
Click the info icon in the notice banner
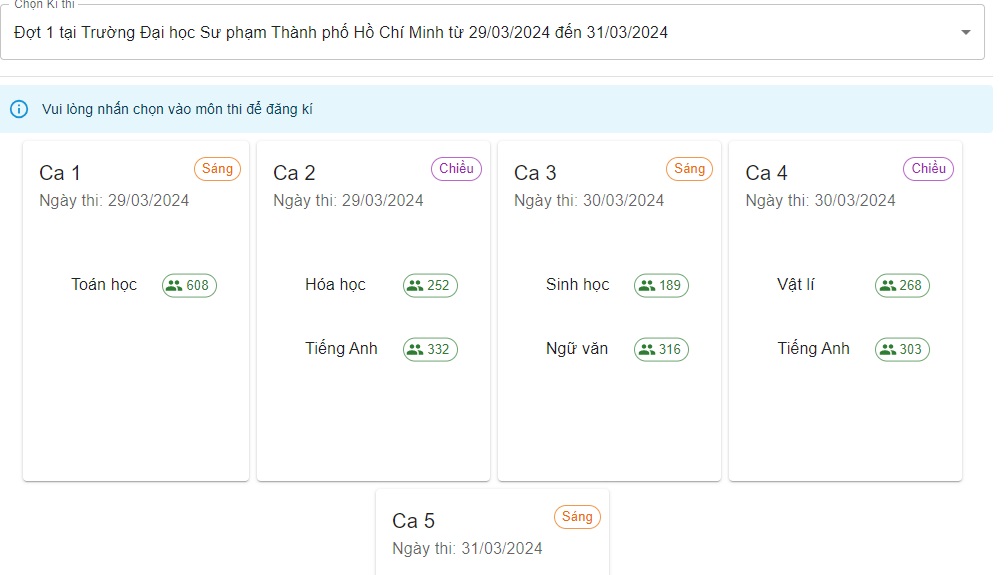click(19, 109)
